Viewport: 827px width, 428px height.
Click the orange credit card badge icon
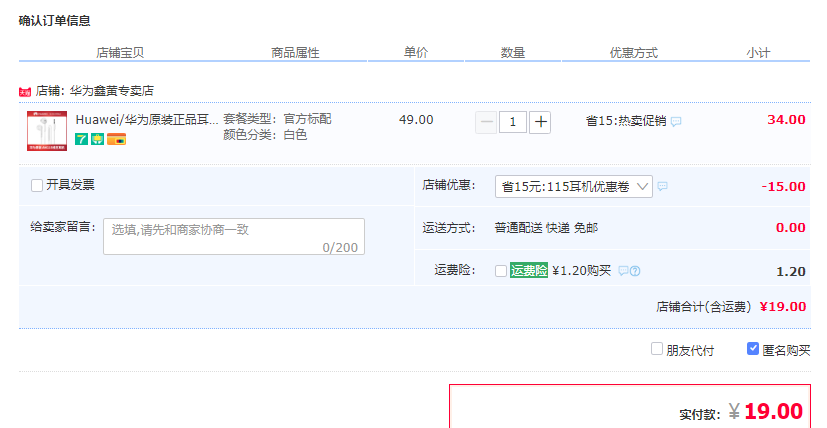pos(116,139)
